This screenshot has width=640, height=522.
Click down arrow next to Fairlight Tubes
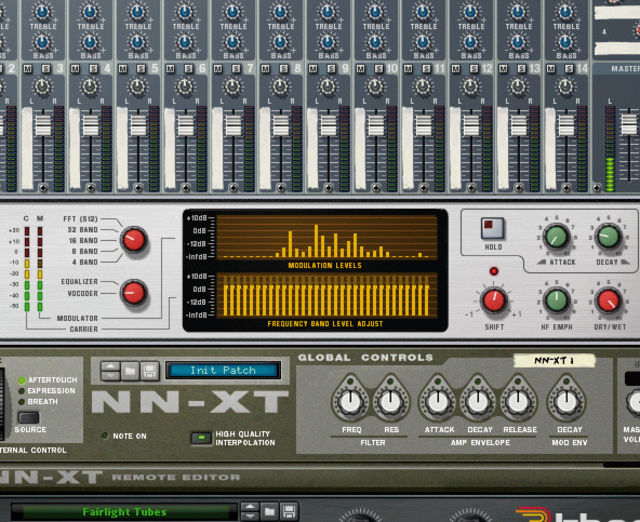point(250,516)
